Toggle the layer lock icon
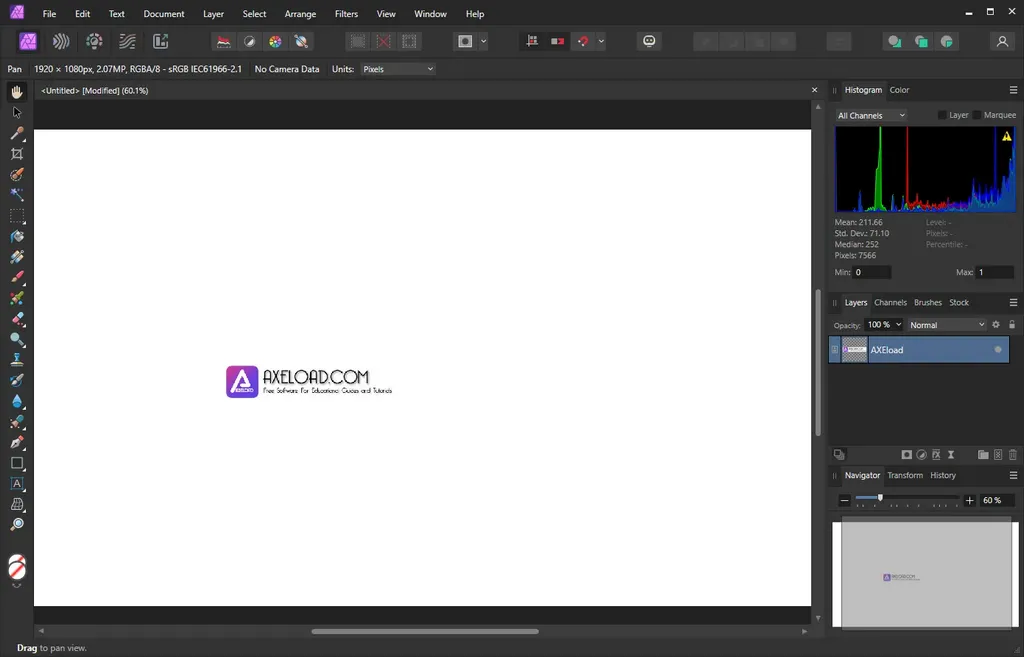 tap(1012, 325)
